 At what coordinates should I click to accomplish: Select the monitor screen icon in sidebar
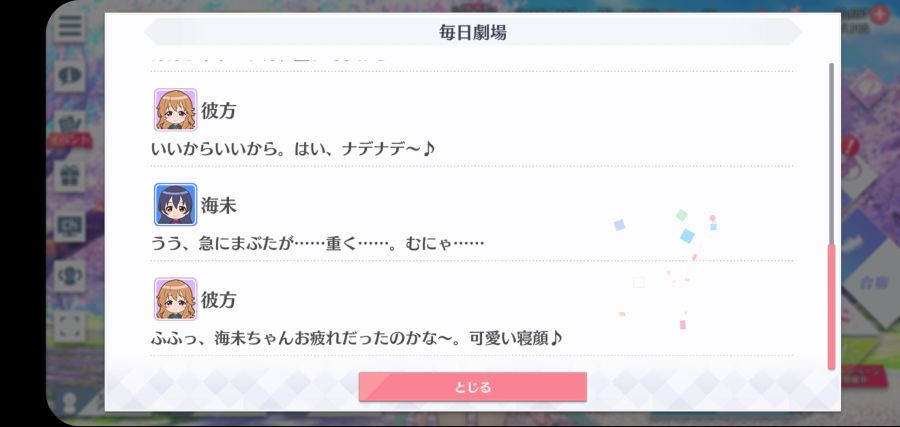click(70, 227)
